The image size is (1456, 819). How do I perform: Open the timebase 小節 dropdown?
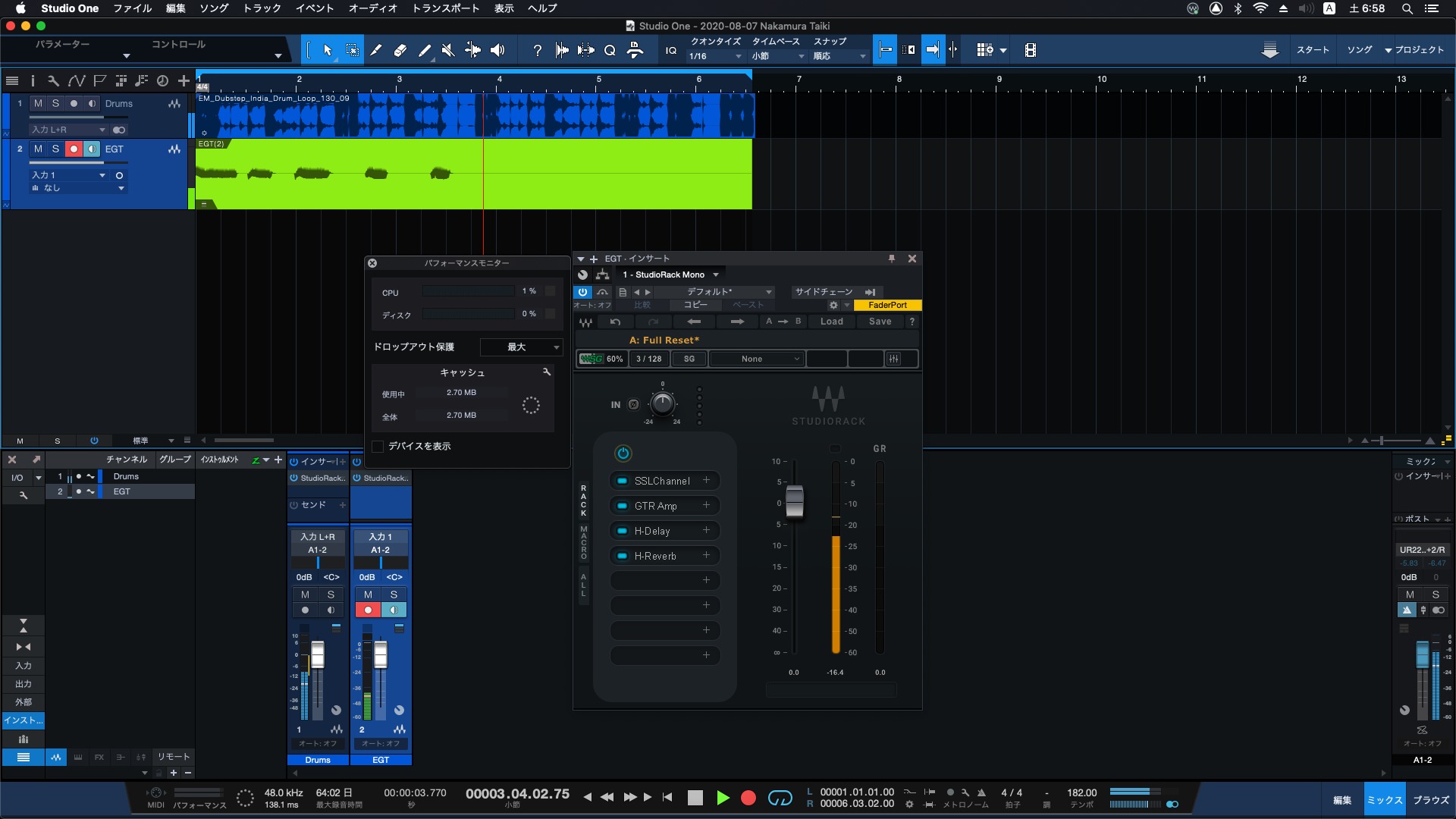click(777, 56)
